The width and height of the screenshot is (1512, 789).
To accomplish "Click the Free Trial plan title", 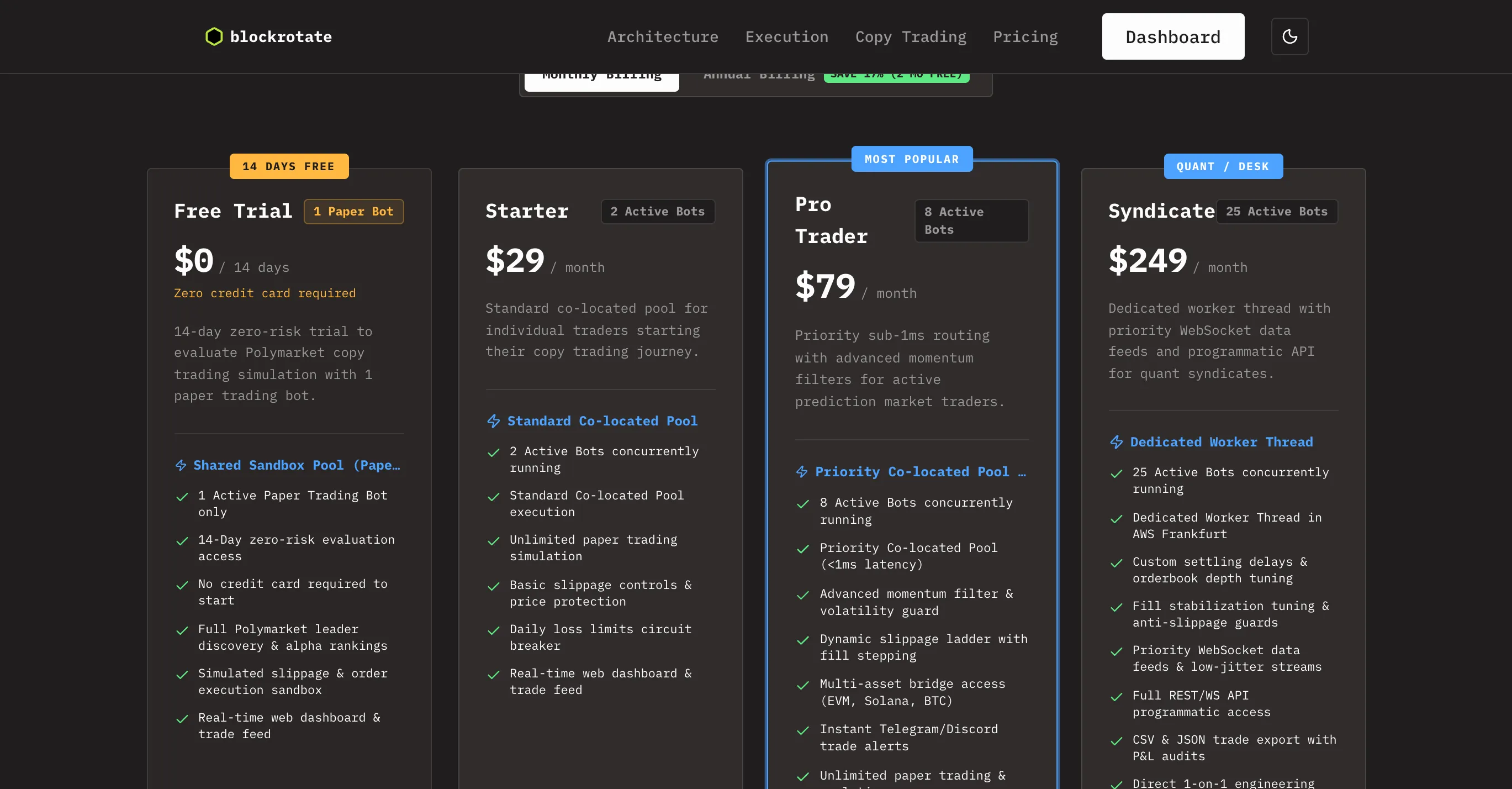I will 233,211.
